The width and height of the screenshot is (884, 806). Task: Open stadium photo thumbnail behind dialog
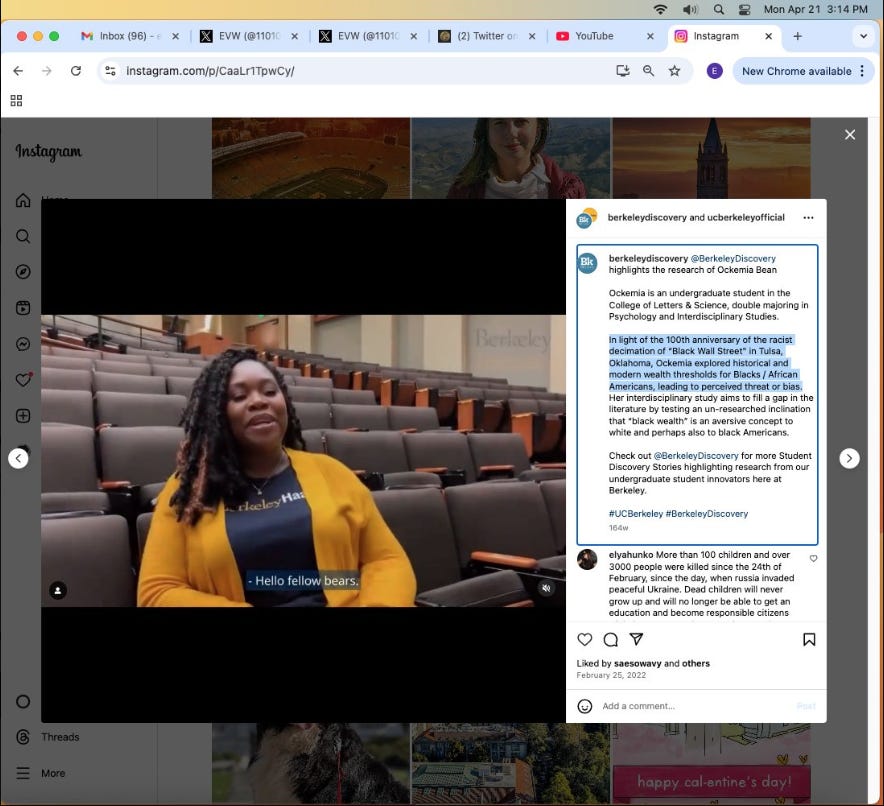pos(311,158)
